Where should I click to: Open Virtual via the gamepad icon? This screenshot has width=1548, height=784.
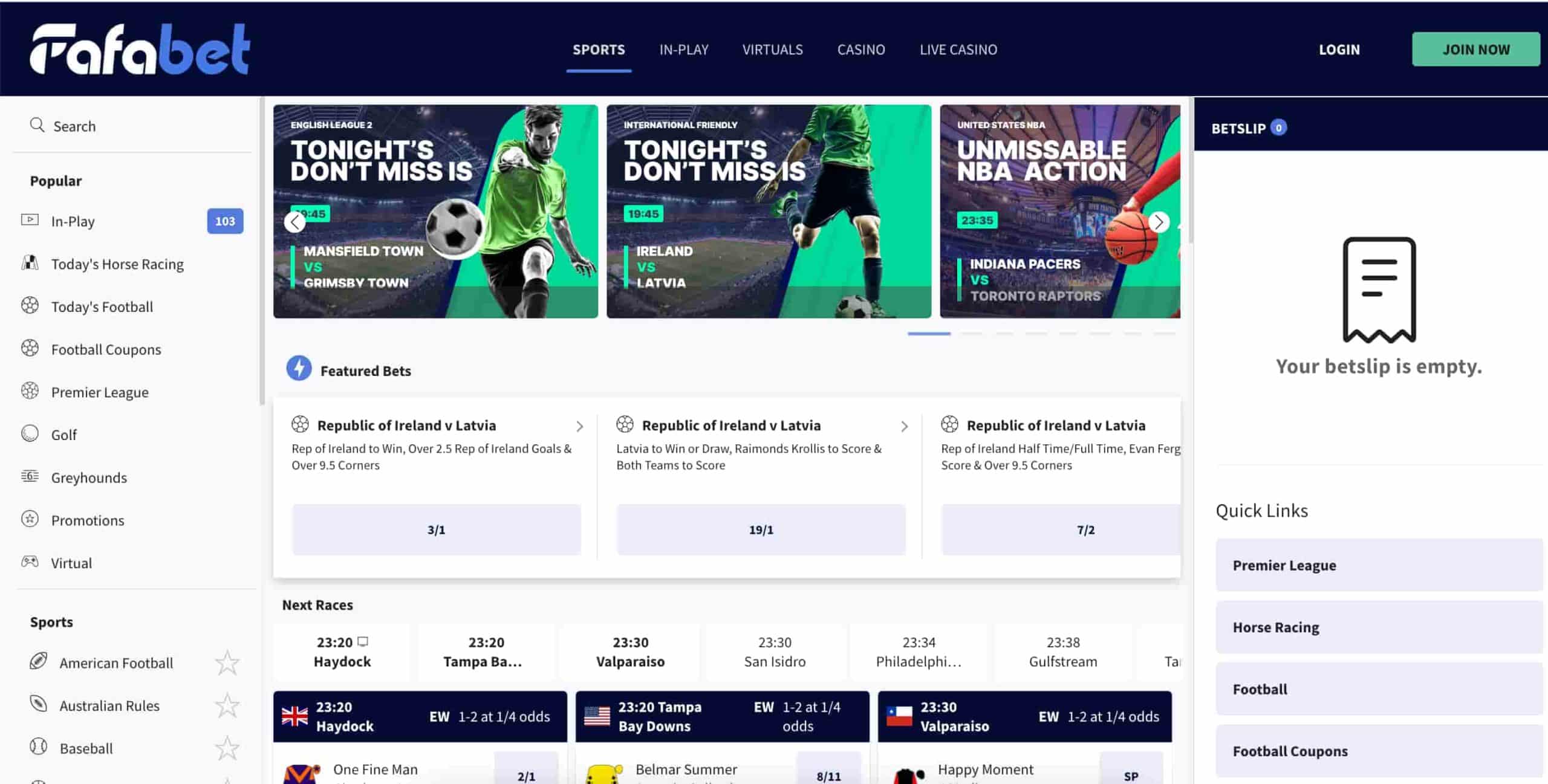tap(30, 562)
